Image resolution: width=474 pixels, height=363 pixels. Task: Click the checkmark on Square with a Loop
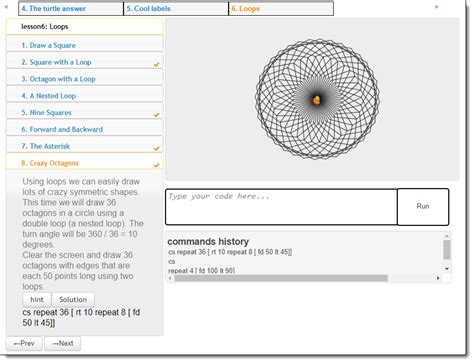(x=156, y=64)
